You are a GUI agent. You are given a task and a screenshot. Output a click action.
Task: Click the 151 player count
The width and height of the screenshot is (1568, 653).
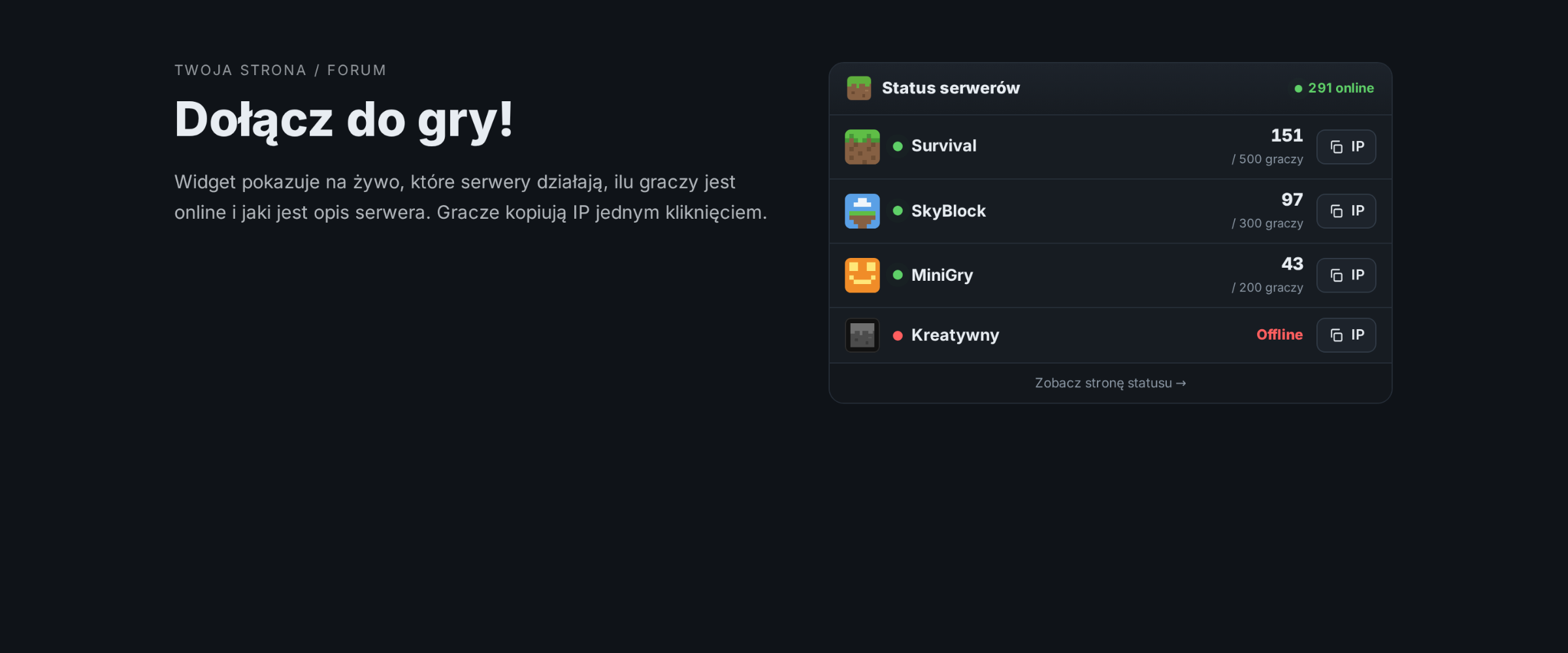click(1286, 135)
